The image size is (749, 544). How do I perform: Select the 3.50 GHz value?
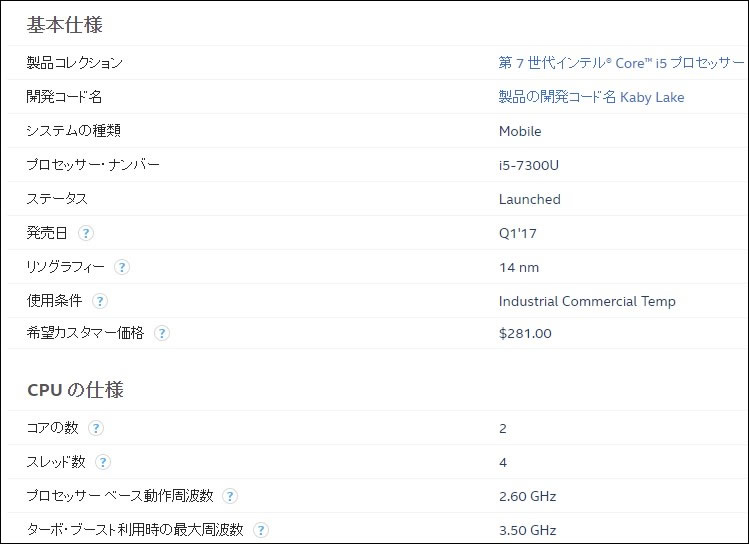coord(527,530)
